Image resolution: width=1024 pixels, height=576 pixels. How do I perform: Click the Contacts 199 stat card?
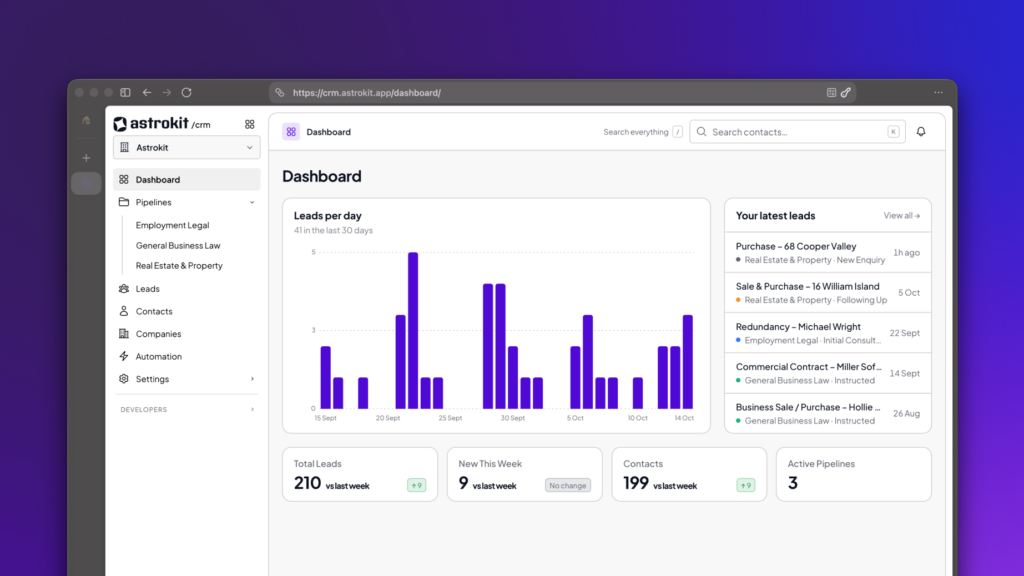coord(689,475)
